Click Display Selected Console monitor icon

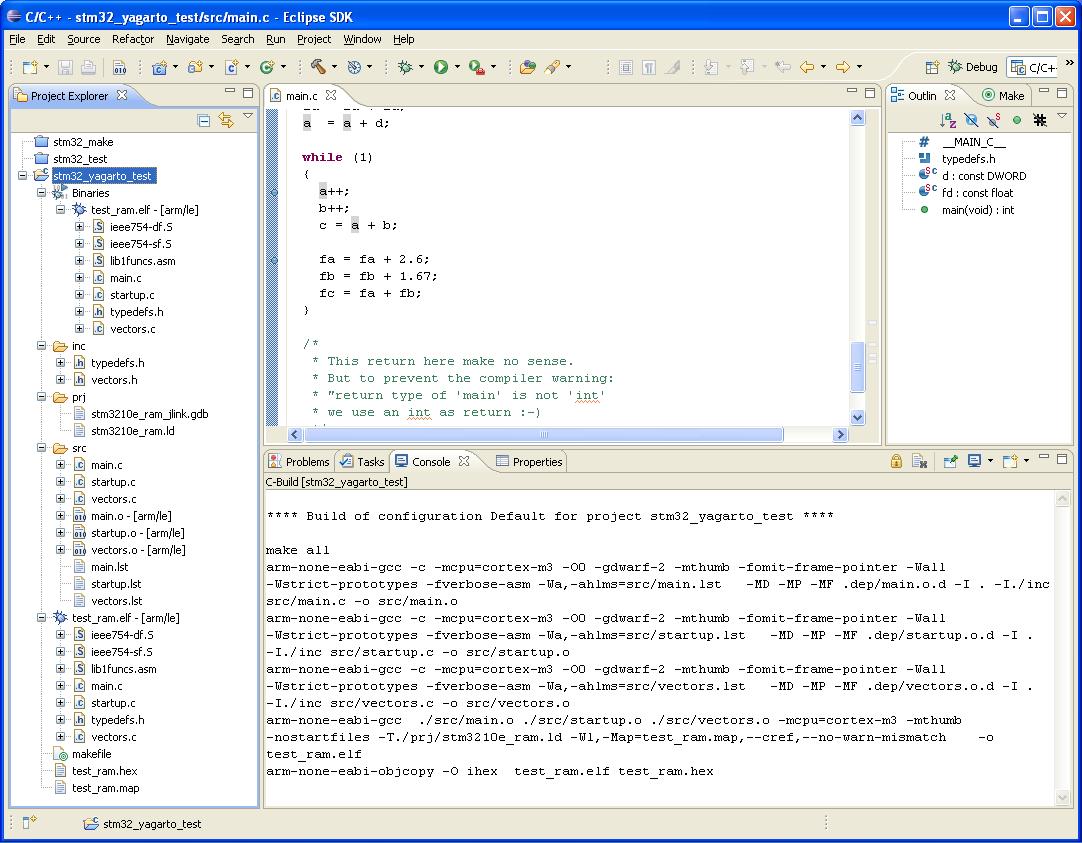974,461
